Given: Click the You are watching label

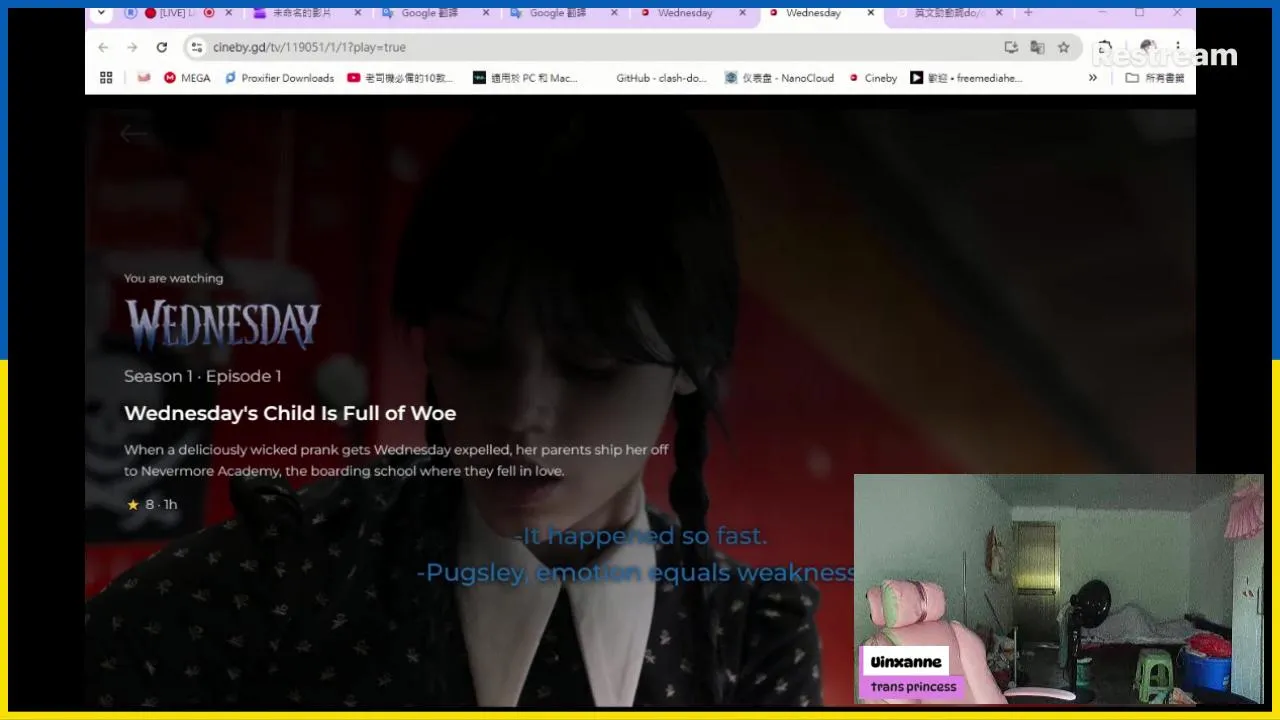Looking at the screenshot, I should (x=173, y=278).
